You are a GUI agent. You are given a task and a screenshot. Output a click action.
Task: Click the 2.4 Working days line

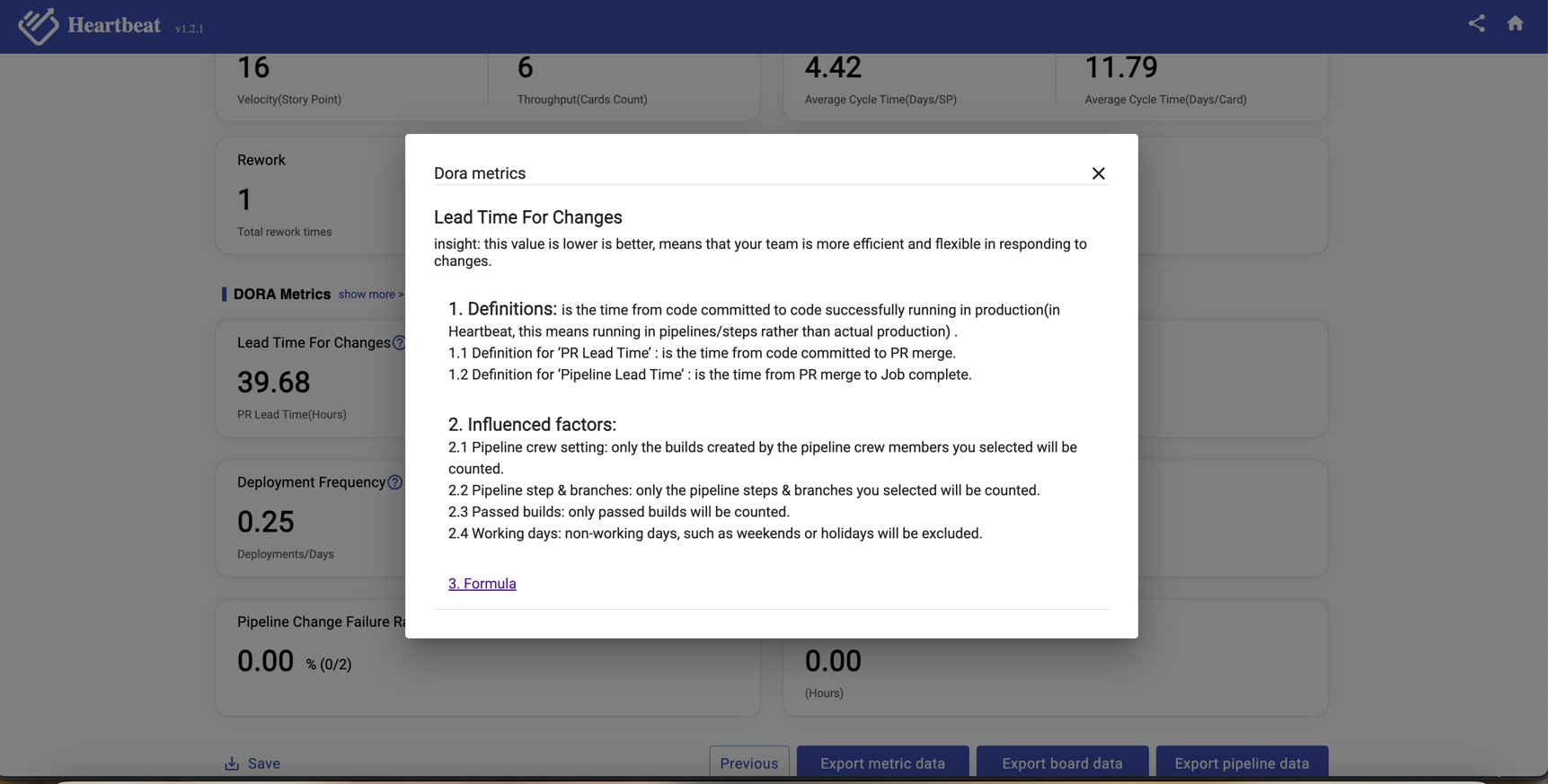pyautogui.click(x=715, y=533)
